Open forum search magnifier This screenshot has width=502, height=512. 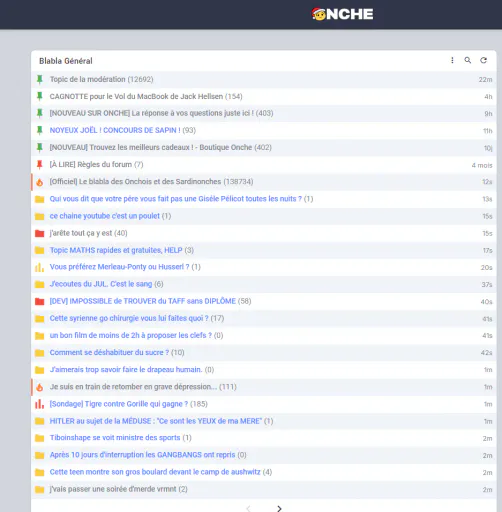468,60
